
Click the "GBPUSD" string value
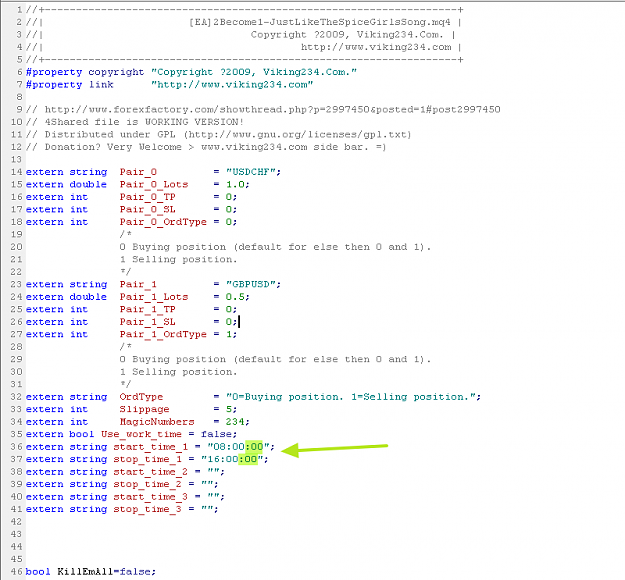251,284
